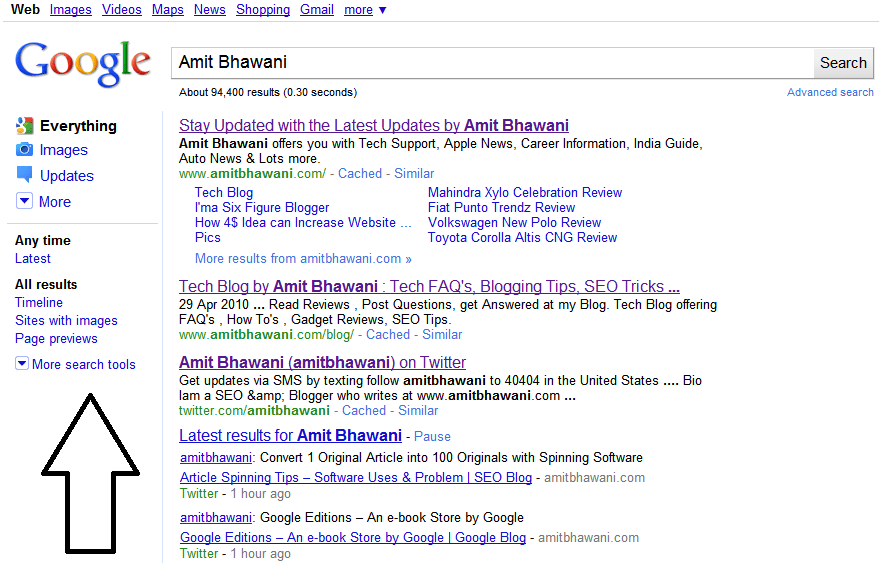Open Shopping from the top navigation

pos(263,10)
